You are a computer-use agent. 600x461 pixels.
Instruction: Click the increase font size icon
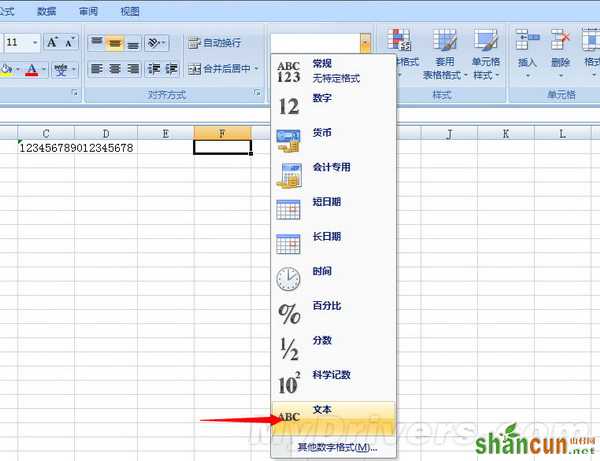53,42
